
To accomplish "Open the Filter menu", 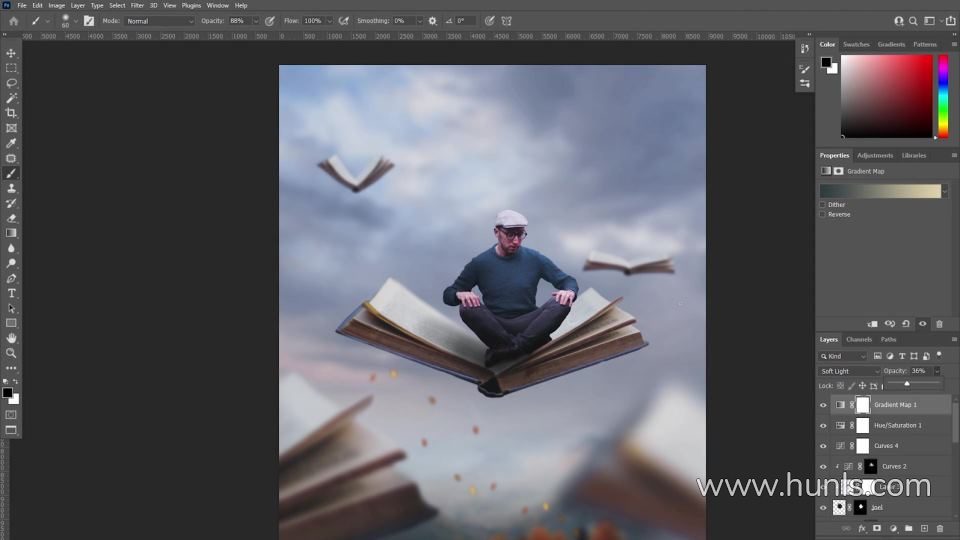I will pyautogui.click(x=137, y=5).
